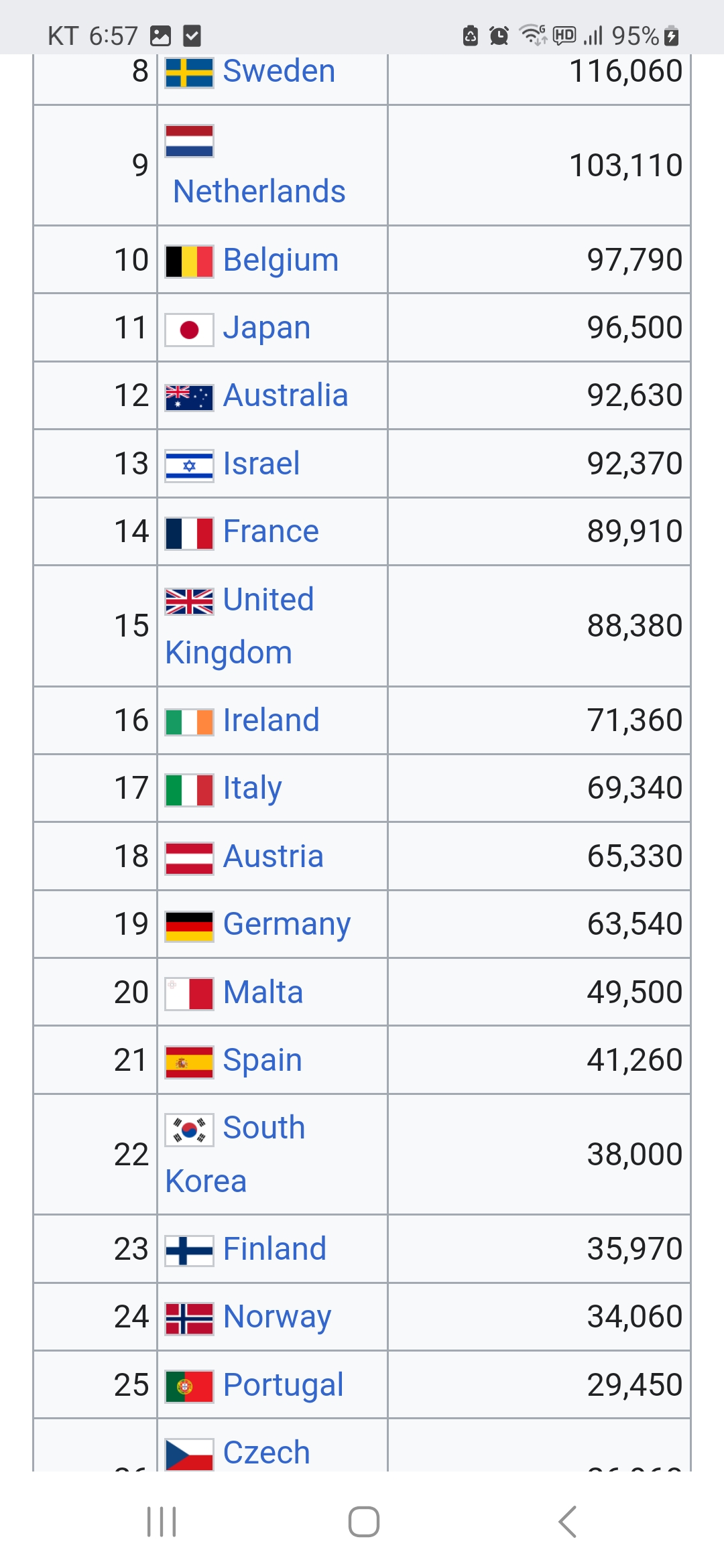
Task: Open the Finland link
Action: 275,1249
